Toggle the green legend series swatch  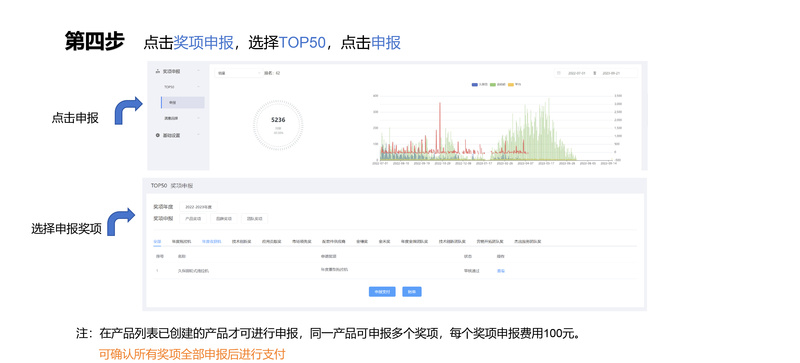click(493, 85)
